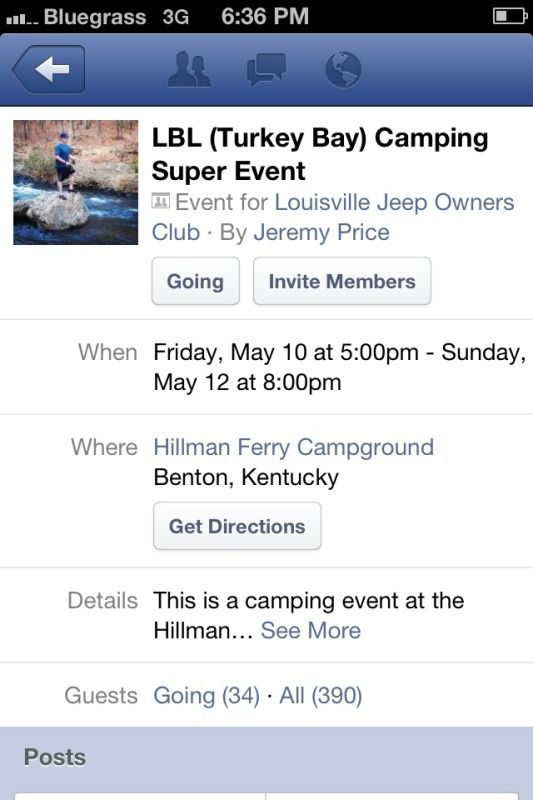Tap the Invite Members button

(x=342, y=281)
